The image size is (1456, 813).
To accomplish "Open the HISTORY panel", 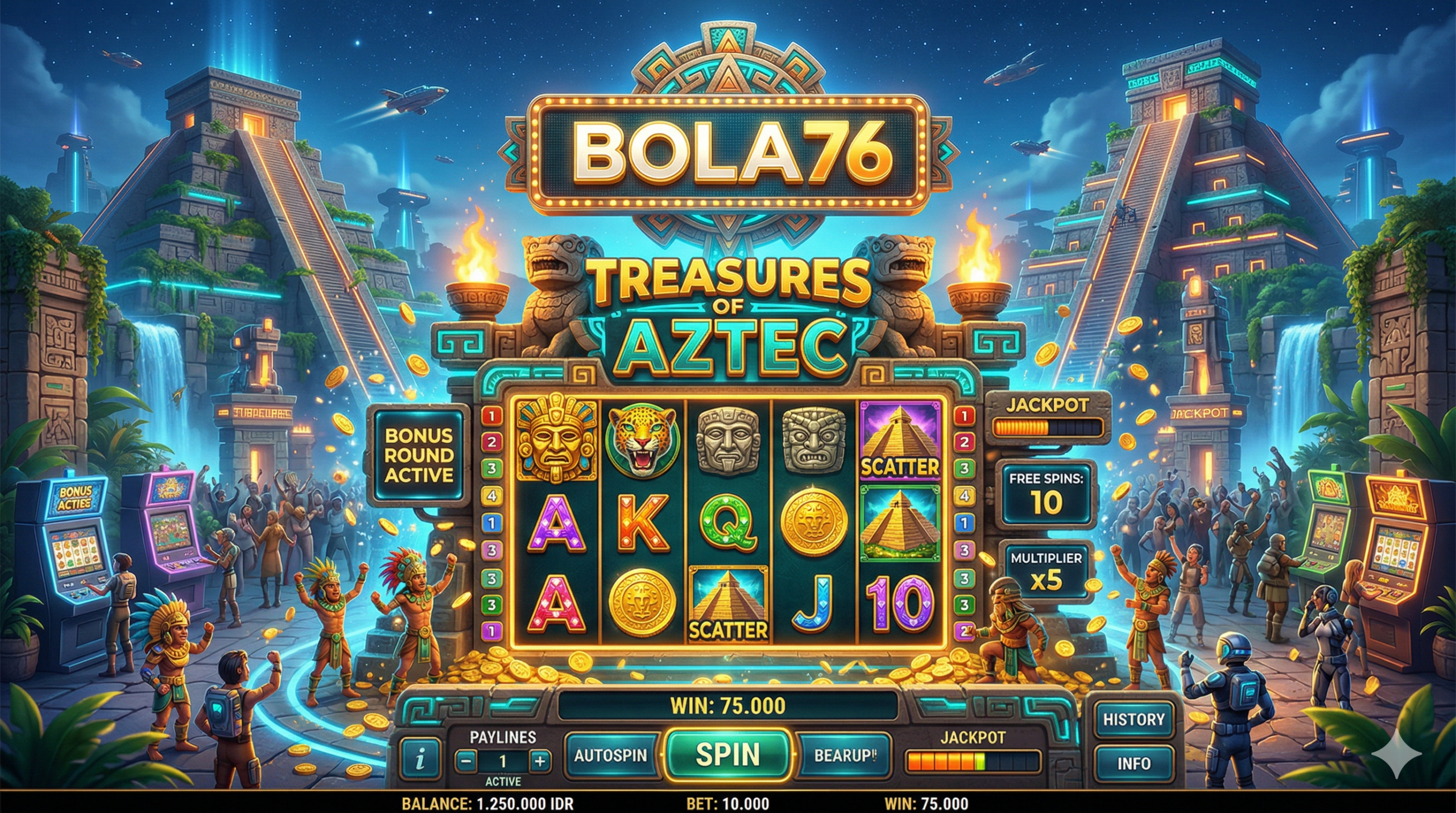I will tap(1134, 719).
